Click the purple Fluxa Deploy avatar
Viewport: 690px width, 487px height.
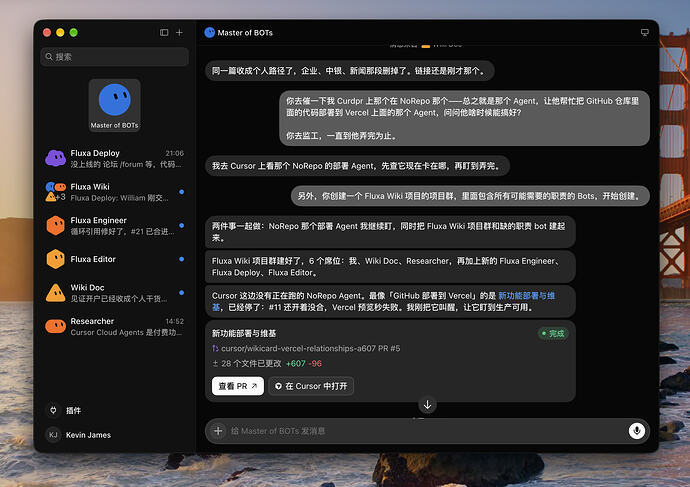(x=55, y=158)
